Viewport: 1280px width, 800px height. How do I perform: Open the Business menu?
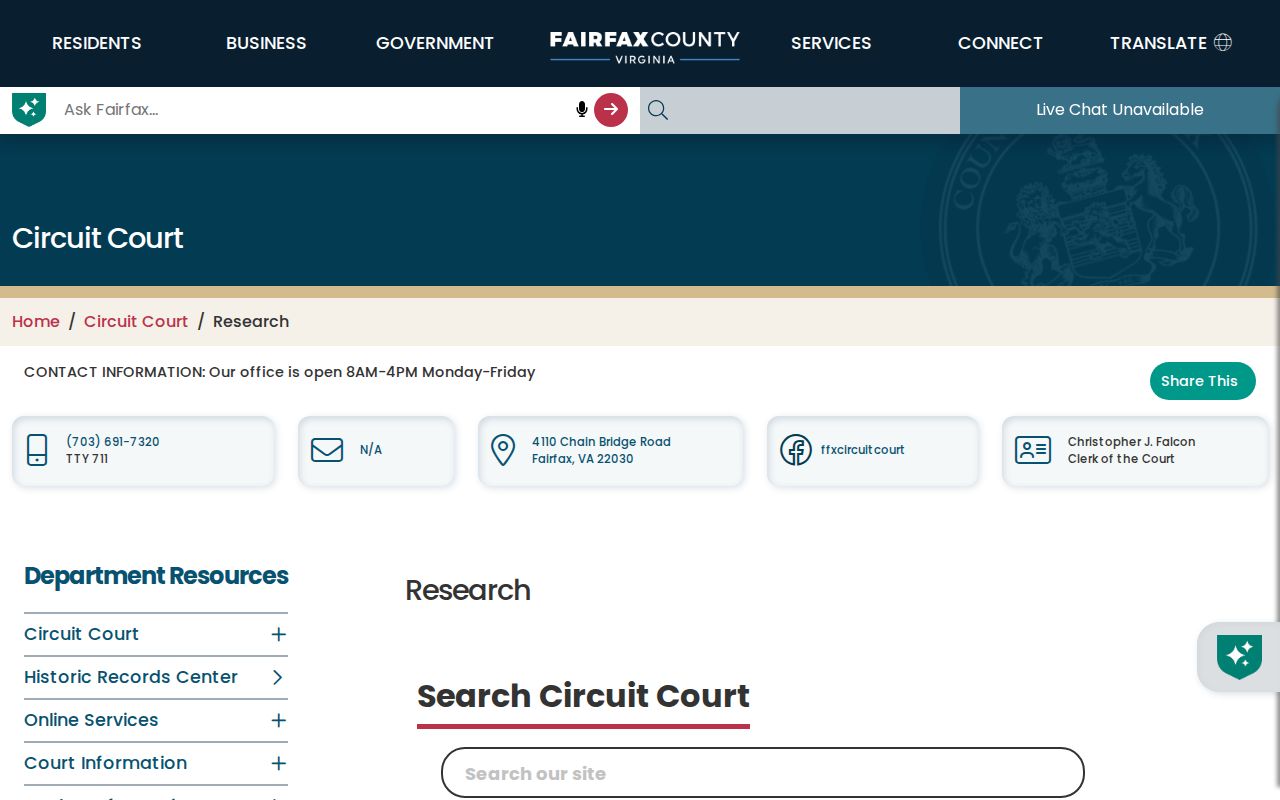(x=266, y=43)
